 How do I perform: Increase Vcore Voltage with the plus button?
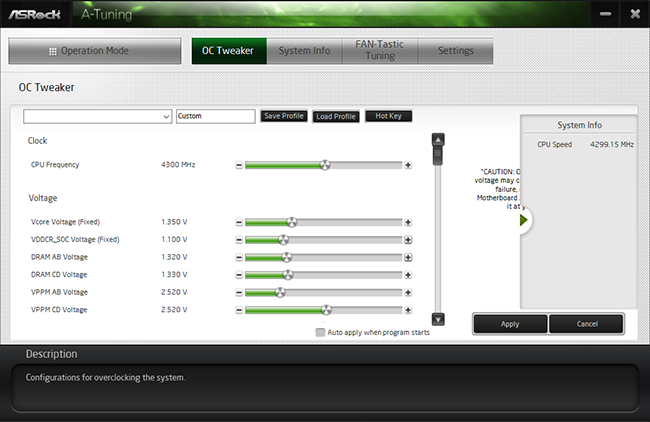(408, 223)
